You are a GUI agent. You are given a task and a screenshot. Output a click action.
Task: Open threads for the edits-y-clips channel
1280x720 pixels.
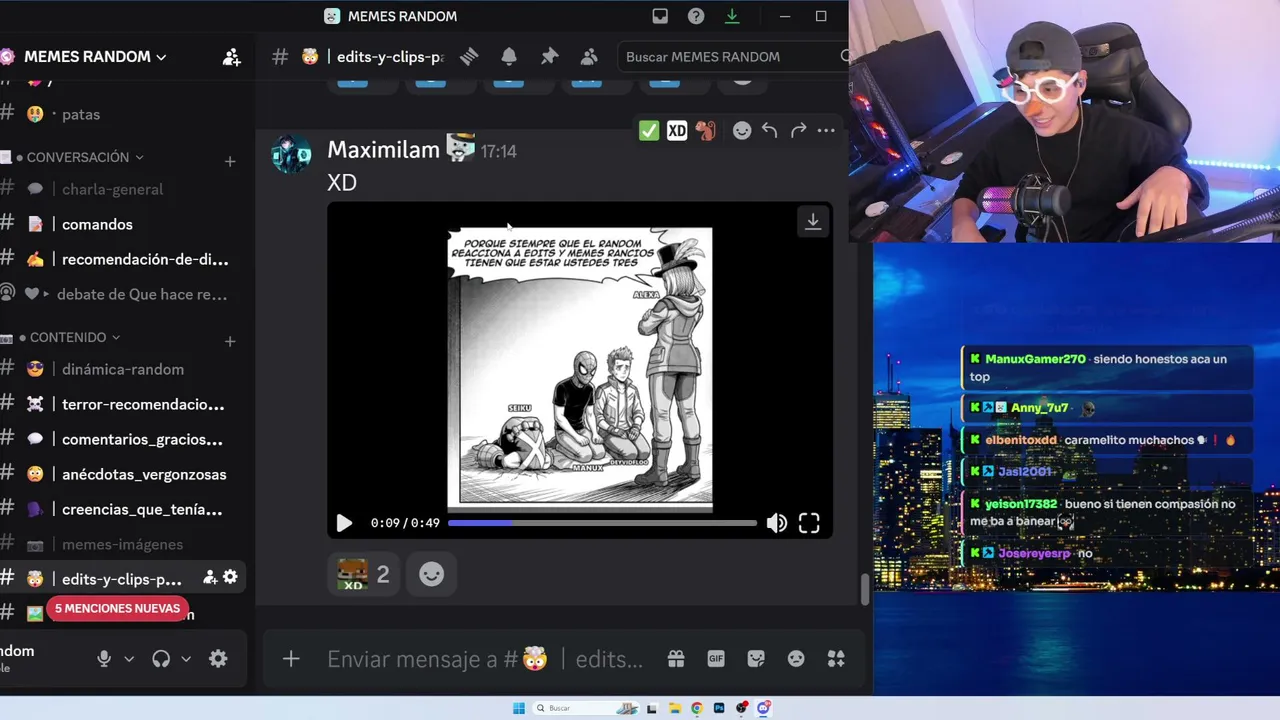[x=469, y=57]
